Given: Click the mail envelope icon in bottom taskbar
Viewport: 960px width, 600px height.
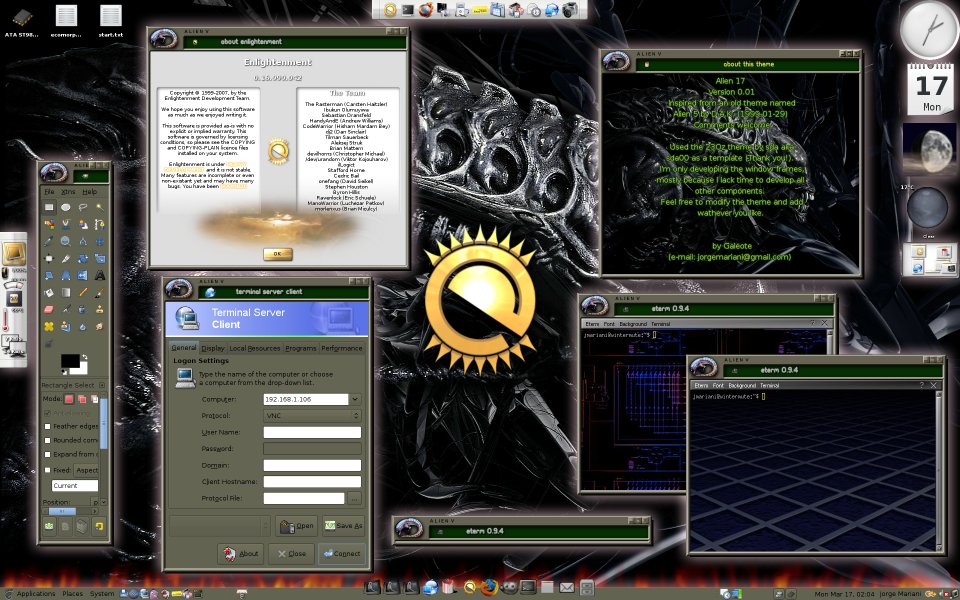Looking at the screenshot, I should (567, 588).
